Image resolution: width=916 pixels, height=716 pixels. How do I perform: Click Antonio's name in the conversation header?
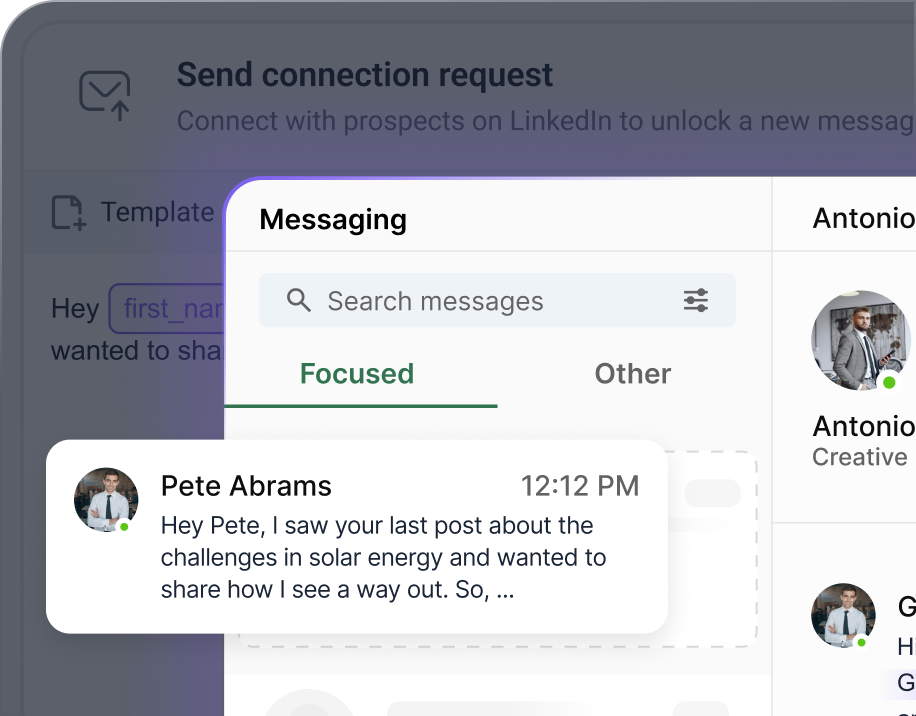tap(863, 218)
